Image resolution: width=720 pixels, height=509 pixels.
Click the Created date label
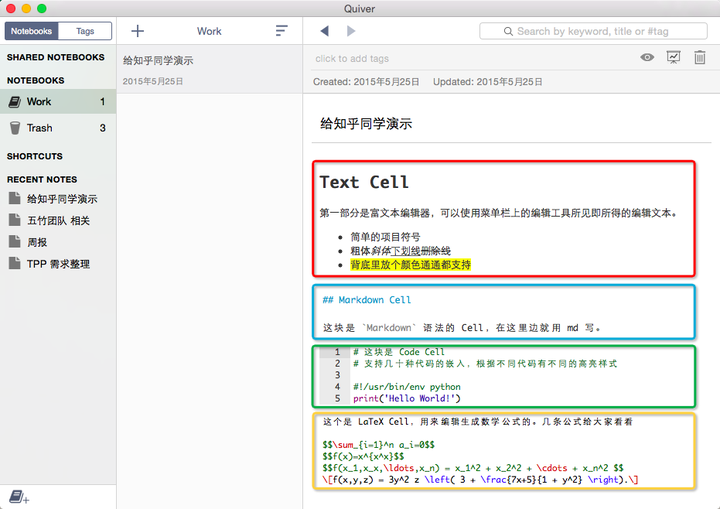[x=366, y=82]
